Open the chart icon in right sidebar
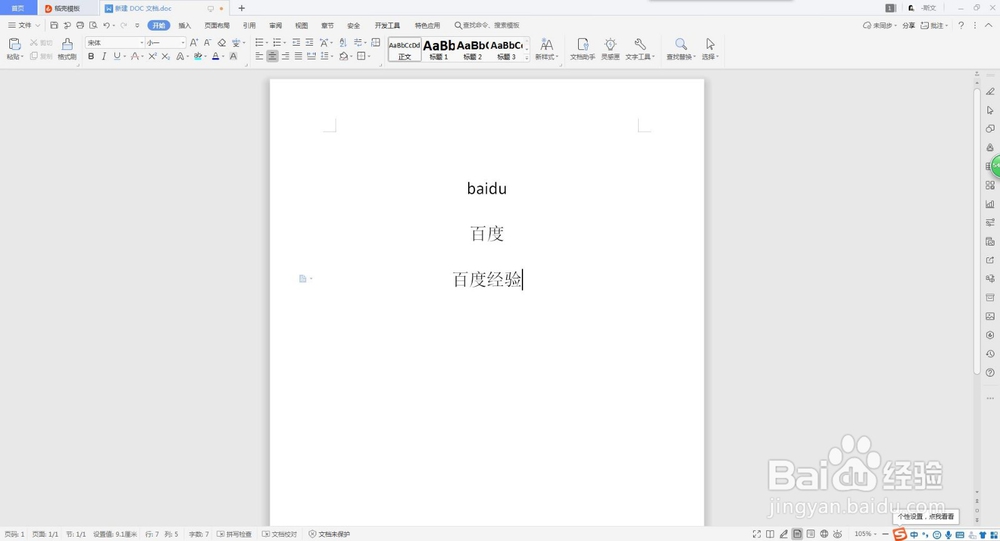Screen dimensions: 1000x541 point(990,204)
